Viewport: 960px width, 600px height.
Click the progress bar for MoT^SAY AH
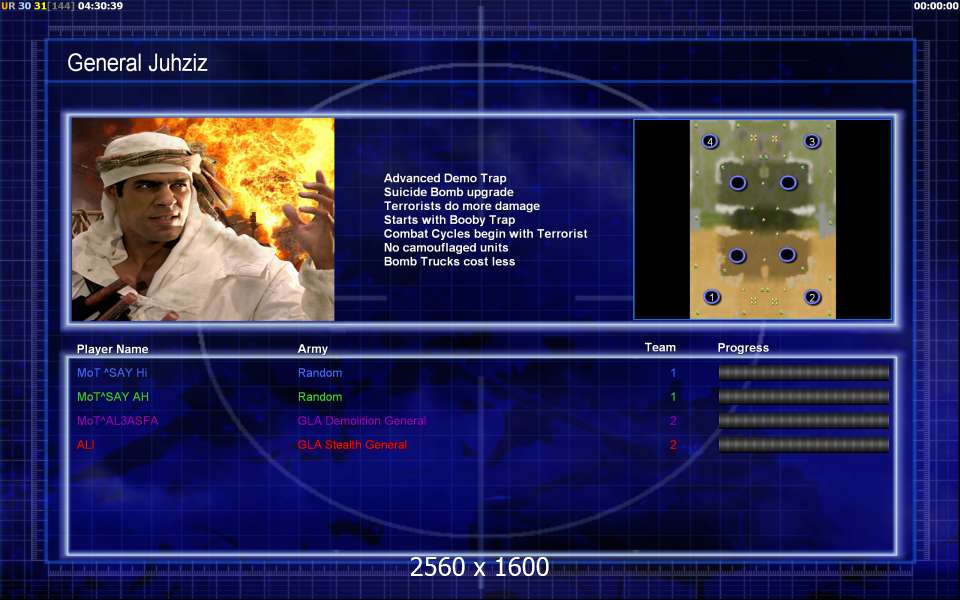click(x=803, y=397)
